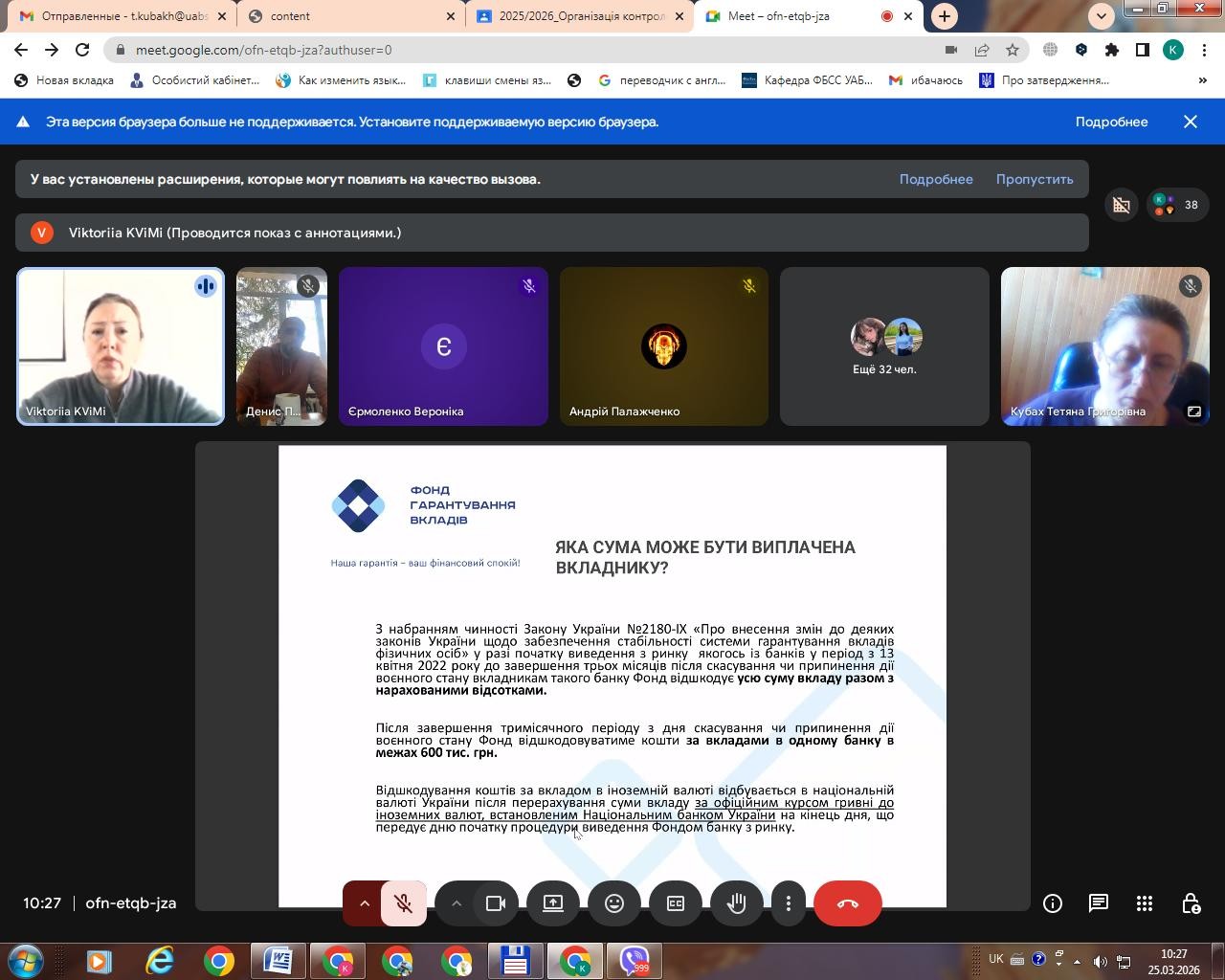The height and width of the screenshot is (980, 1225).
Task: Open the emoji reactions button
Action: point(614,903)
